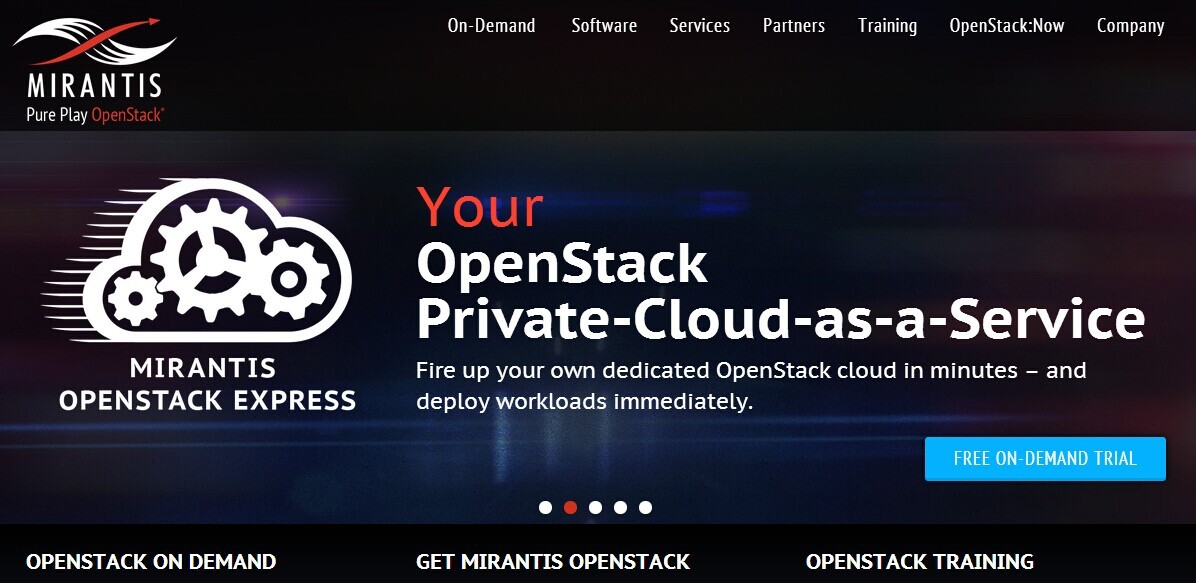
Task: Jump to the last carousel slide dot
Action: point(645,507)
